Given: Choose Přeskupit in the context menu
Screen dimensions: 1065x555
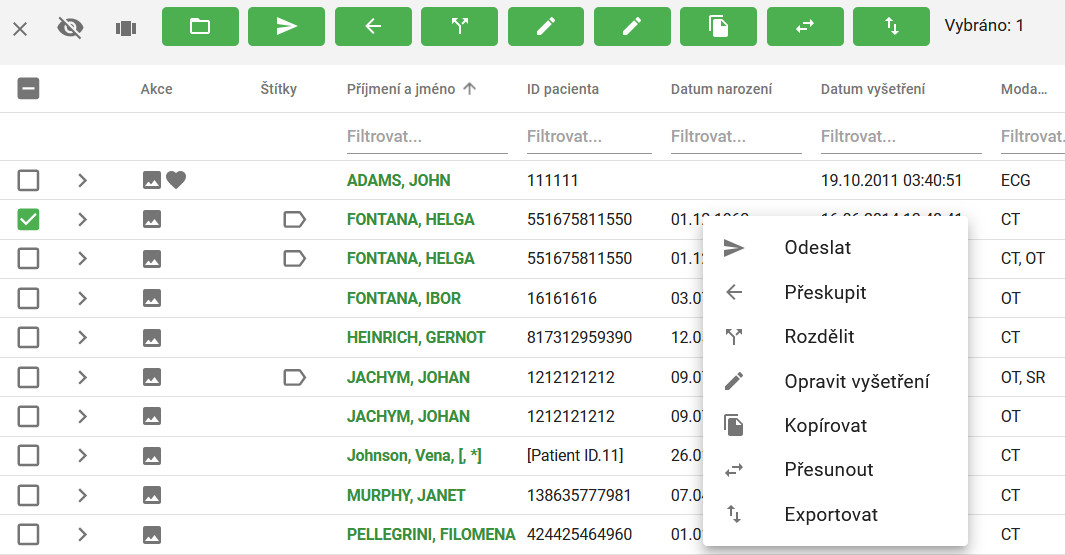Looking at the screenshot, I should pos(835,292).
